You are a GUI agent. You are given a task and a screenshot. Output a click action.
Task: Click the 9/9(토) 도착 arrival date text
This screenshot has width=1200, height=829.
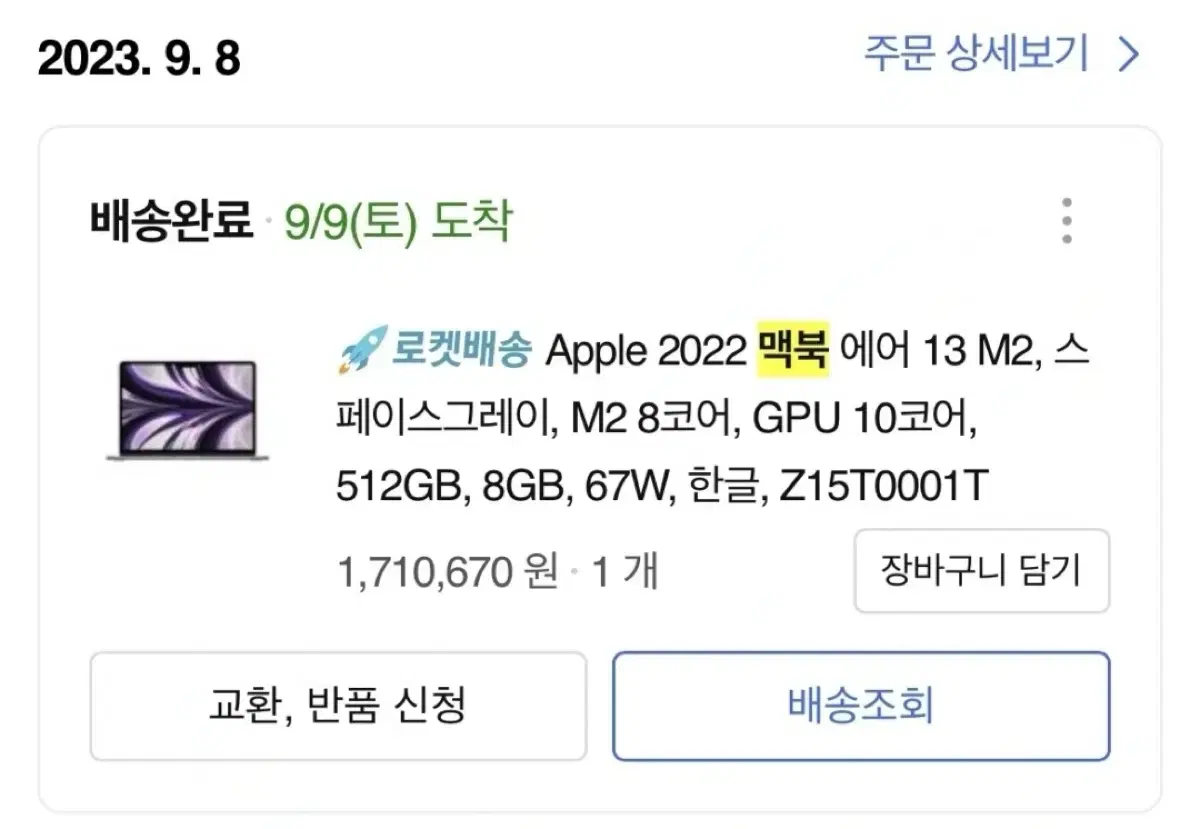click(398, 221)
